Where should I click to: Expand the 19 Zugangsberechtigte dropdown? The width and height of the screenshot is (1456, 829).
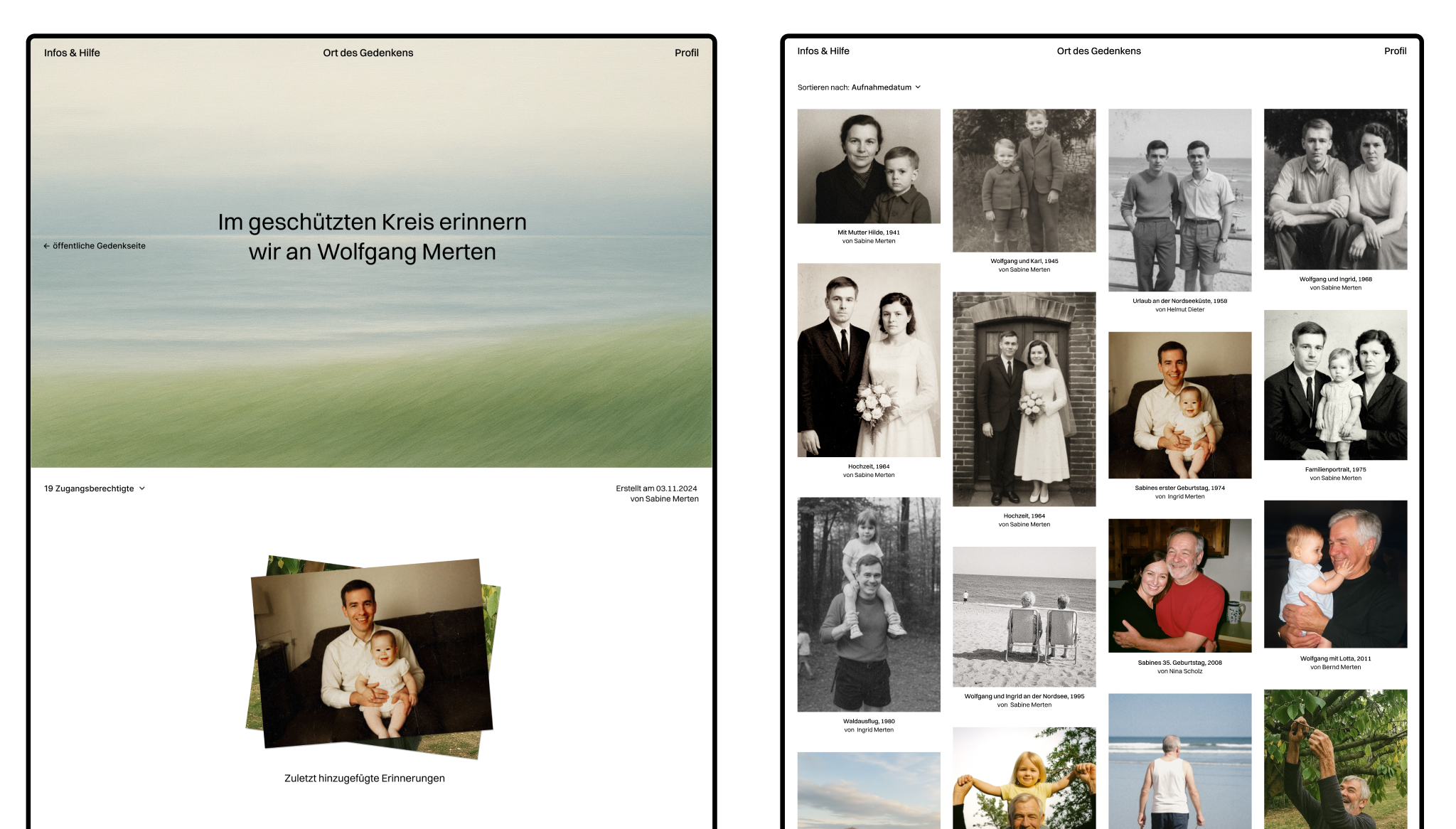tap(95, 488)
